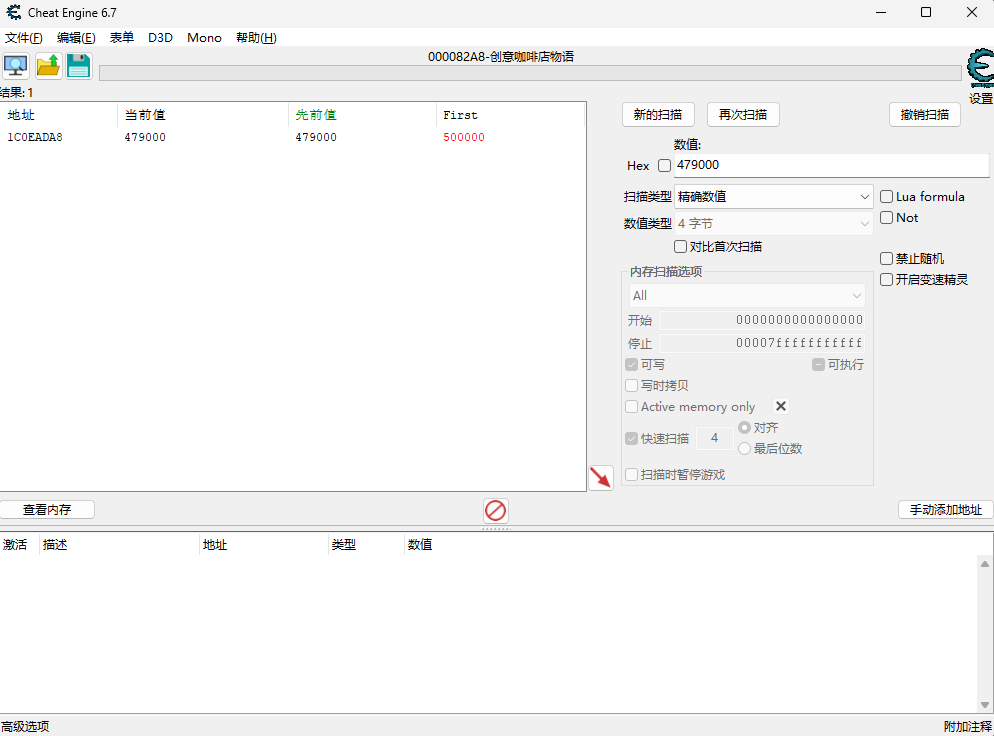Open Cheat Engine settings logo icon
Screen dimensions: 994x736
[980, 70]
